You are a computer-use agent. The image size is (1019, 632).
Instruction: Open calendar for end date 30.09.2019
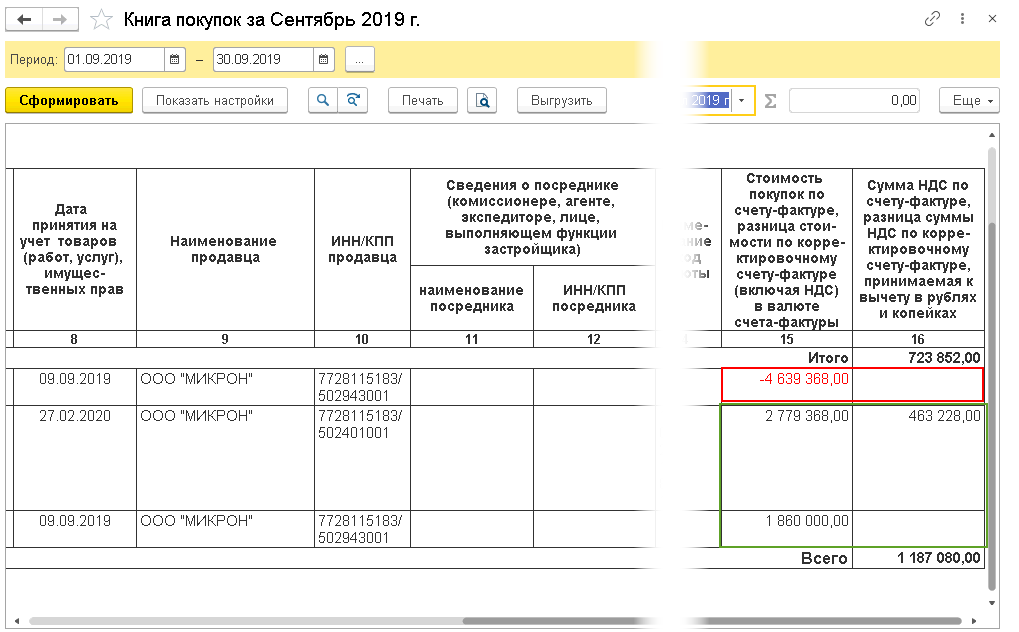[x=324, y=60]
